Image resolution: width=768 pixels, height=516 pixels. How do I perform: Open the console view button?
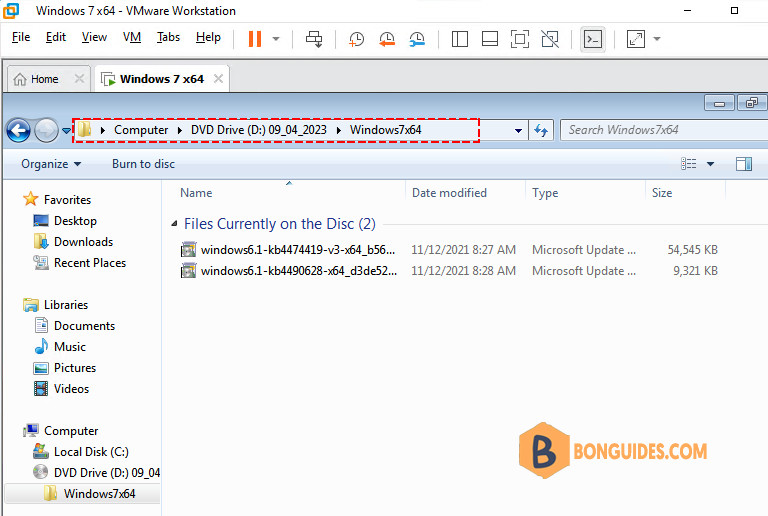click(593, 39)
